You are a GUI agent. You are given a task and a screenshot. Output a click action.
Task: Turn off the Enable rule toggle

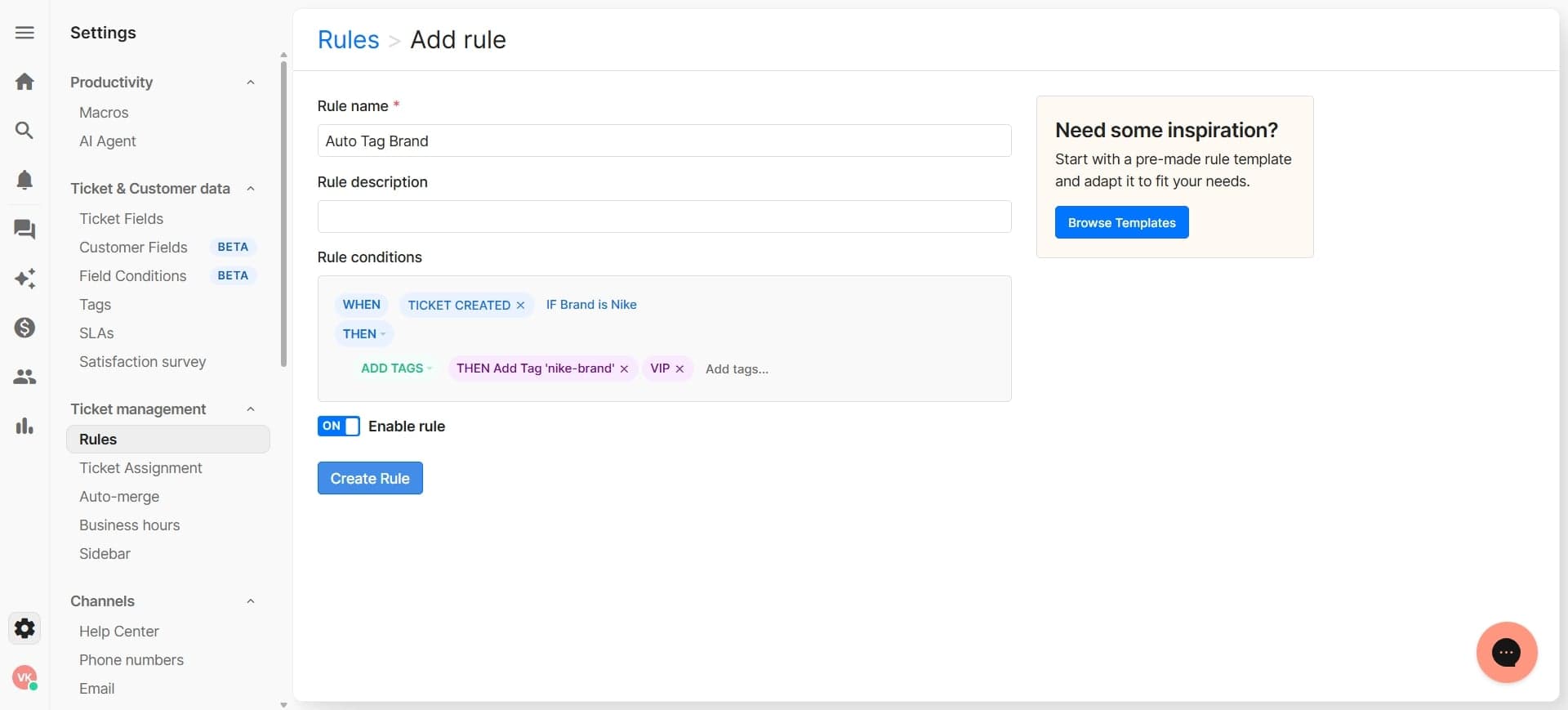(338, 426)
